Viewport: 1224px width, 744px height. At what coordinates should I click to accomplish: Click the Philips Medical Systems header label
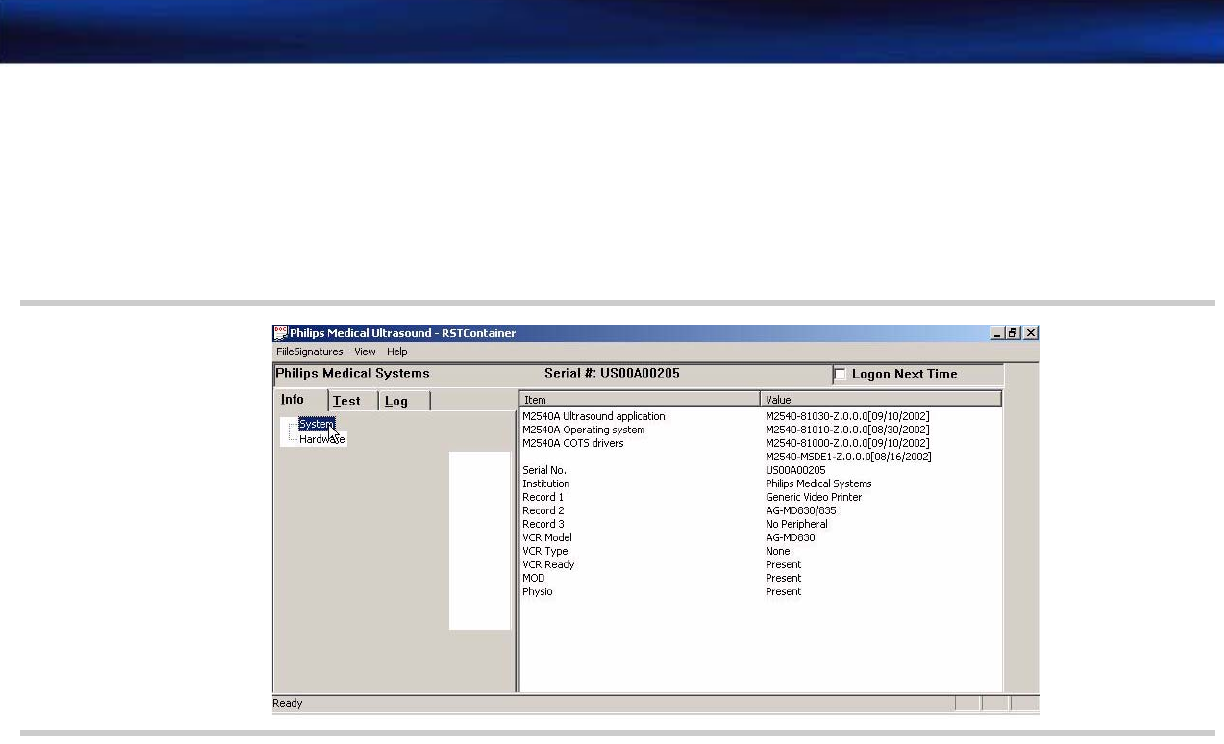[x=352, y=374]
